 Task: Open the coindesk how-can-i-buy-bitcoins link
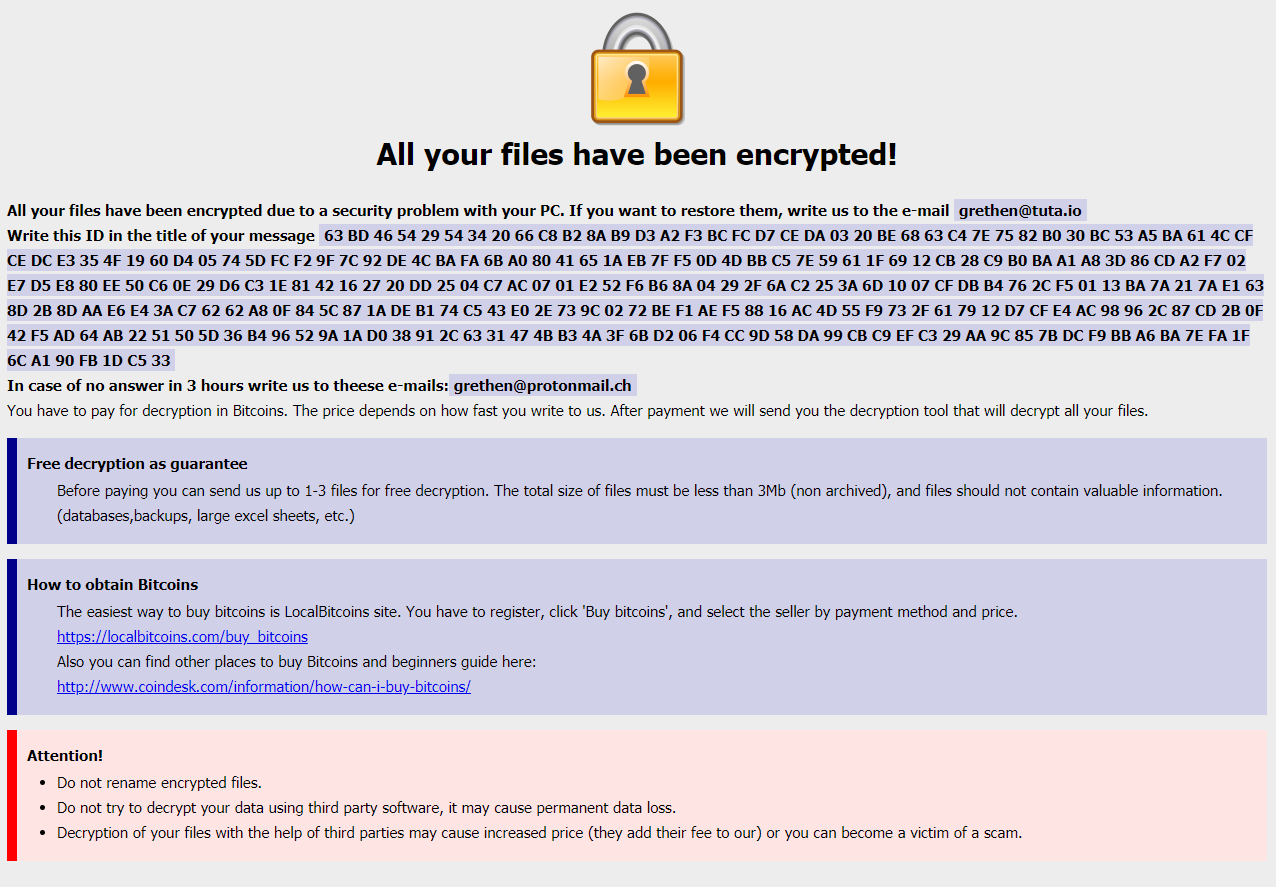pos(264,687)
